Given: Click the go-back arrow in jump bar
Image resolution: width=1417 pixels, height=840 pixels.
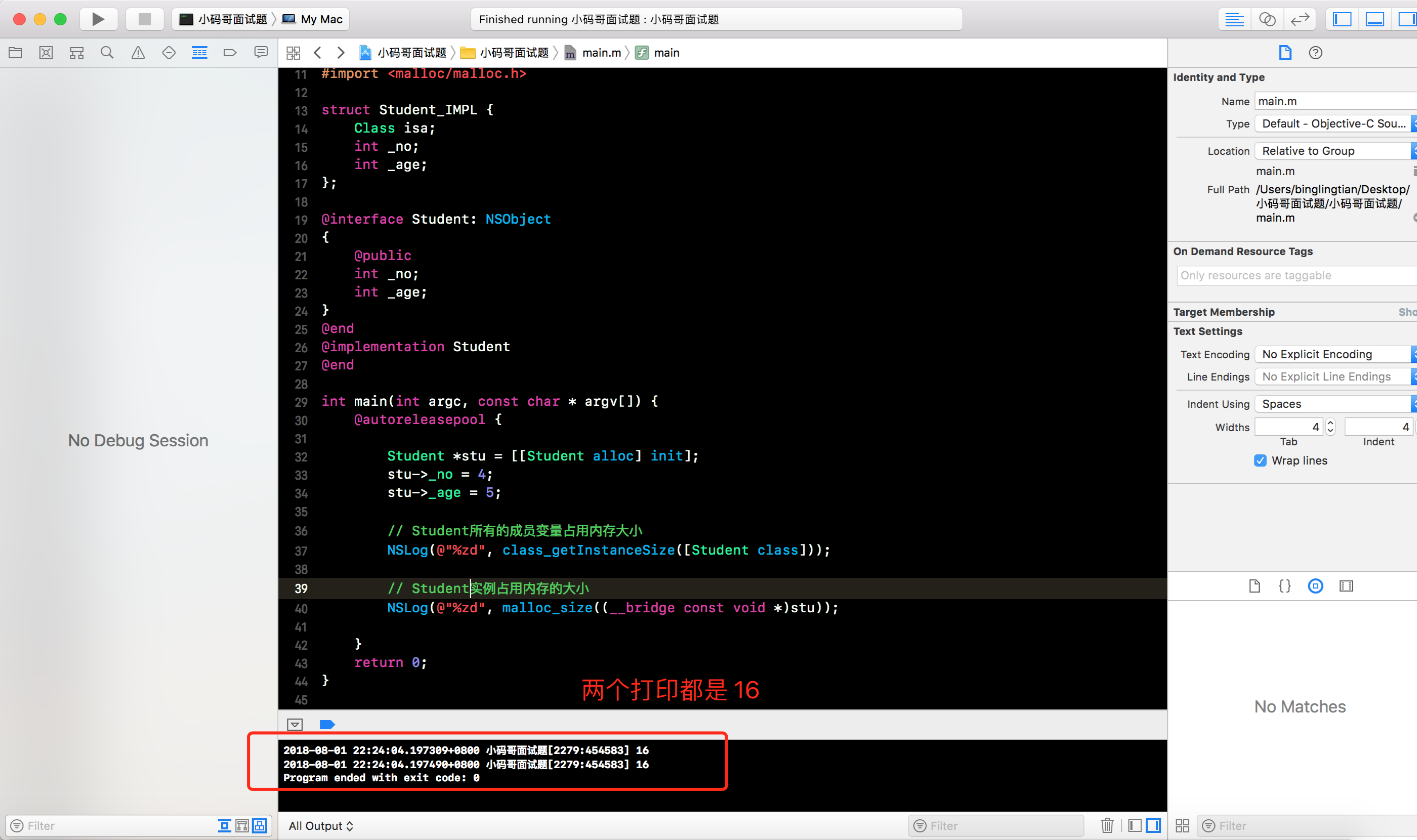Looking at the screenshot, I should 318,53.
